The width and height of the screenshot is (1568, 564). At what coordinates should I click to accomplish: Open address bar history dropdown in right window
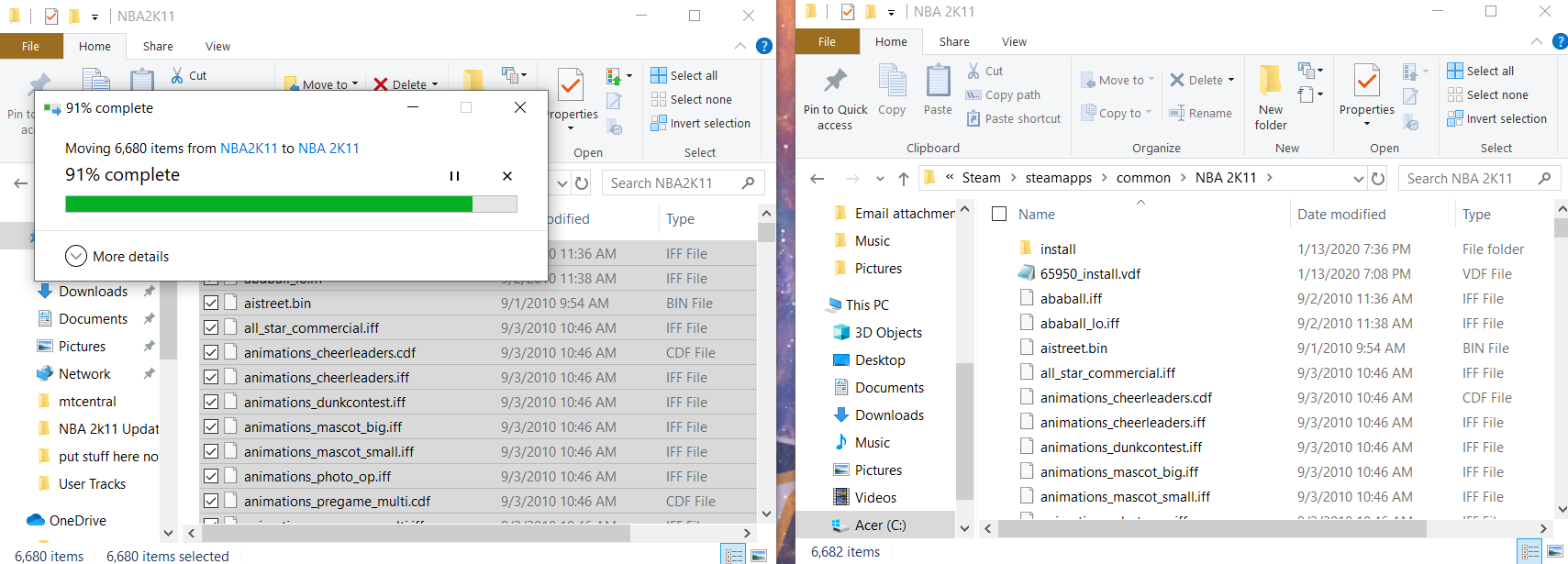tap(1358, 179)
